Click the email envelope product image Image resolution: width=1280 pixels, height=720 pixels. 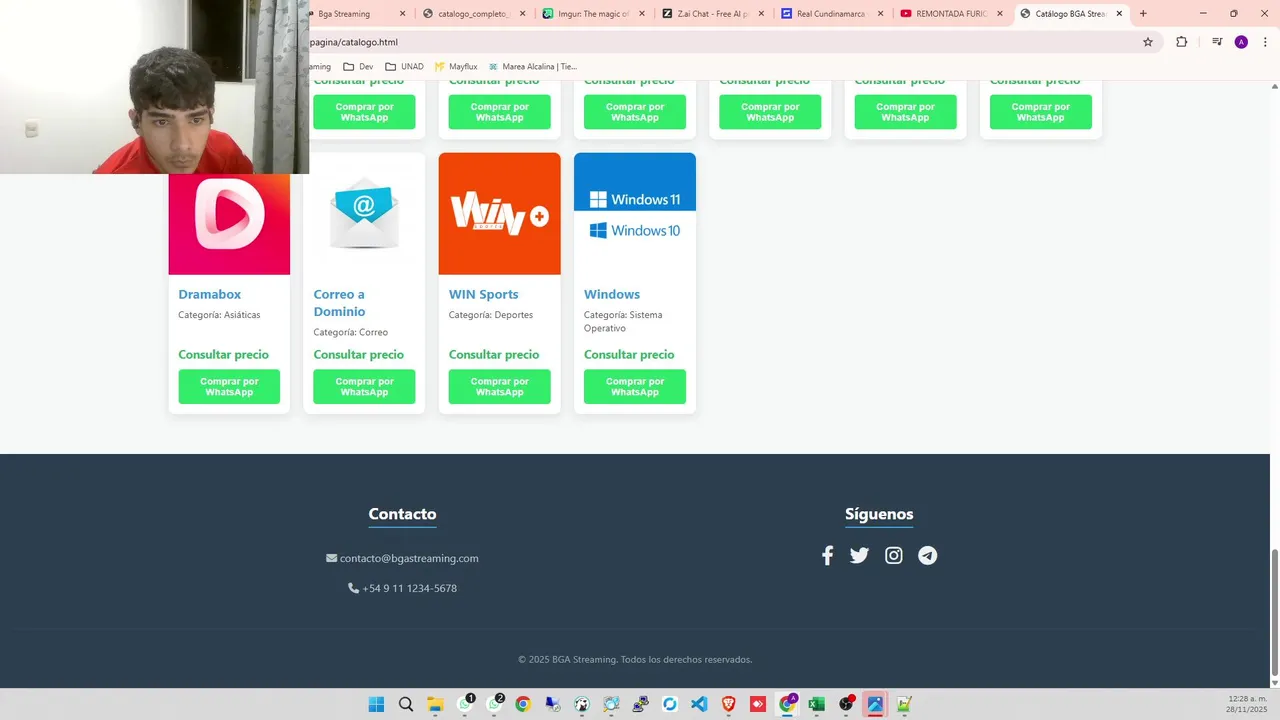pyautogui.click(x=364, y=214)
